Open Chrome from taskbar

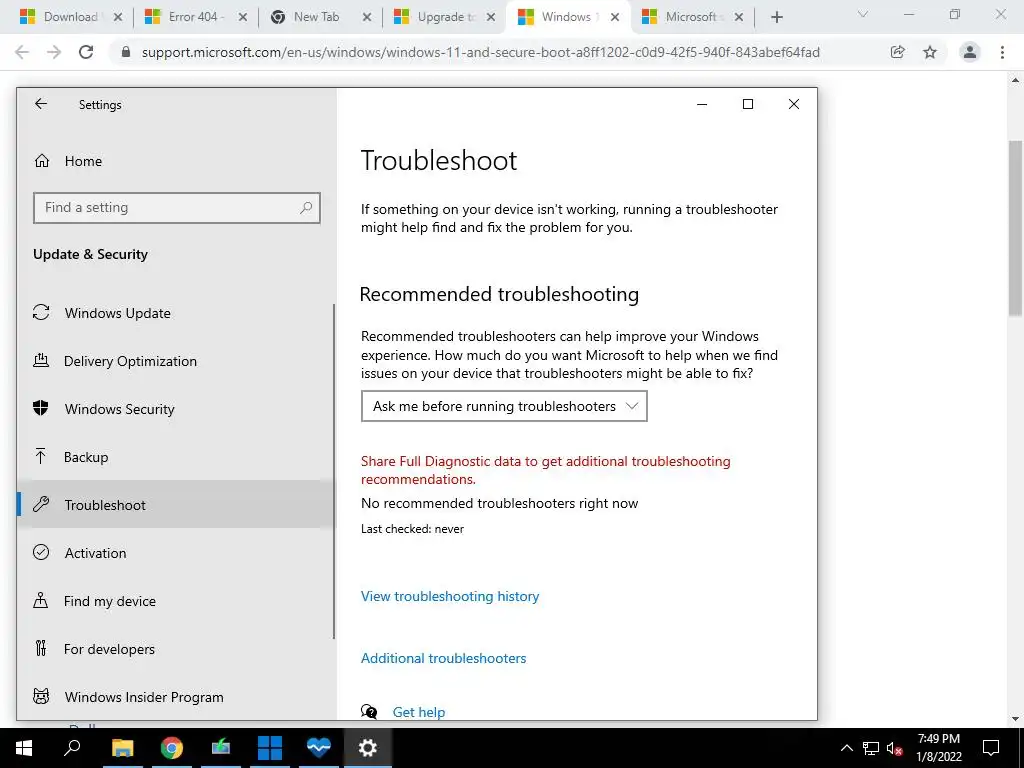pyautogui.click(x=172, y=748)
